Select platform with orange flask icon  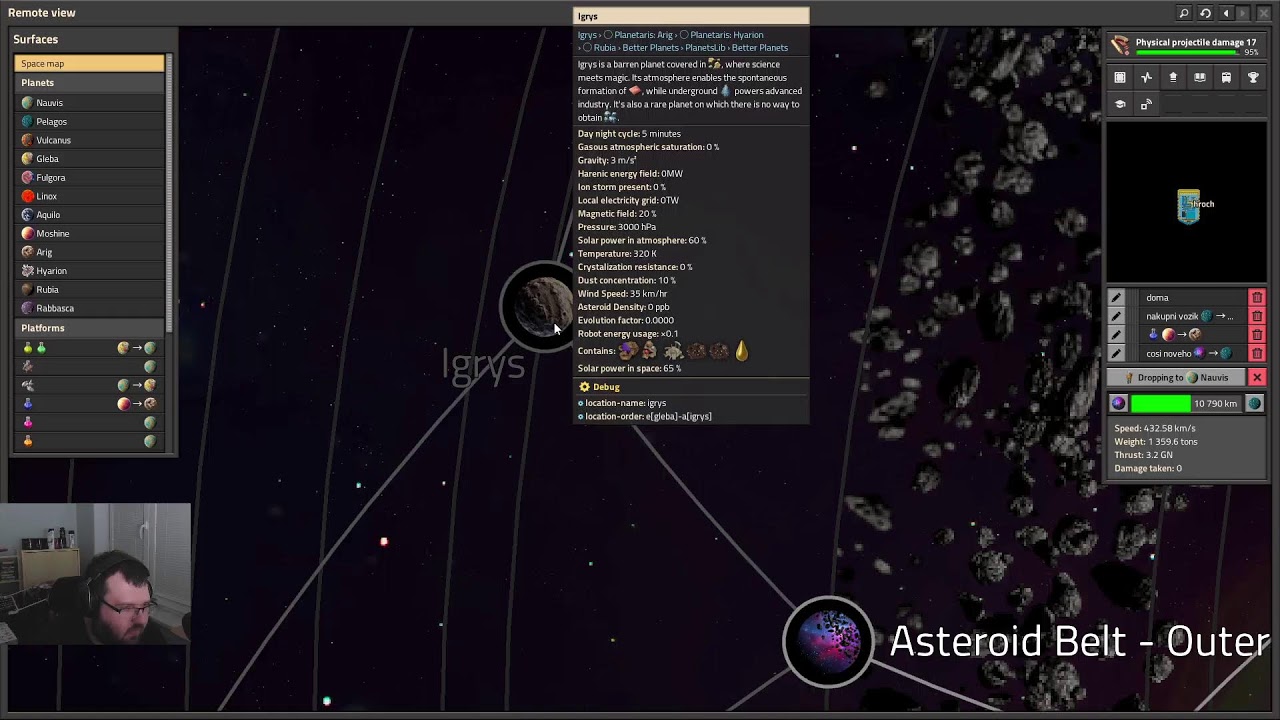point(89,441)
